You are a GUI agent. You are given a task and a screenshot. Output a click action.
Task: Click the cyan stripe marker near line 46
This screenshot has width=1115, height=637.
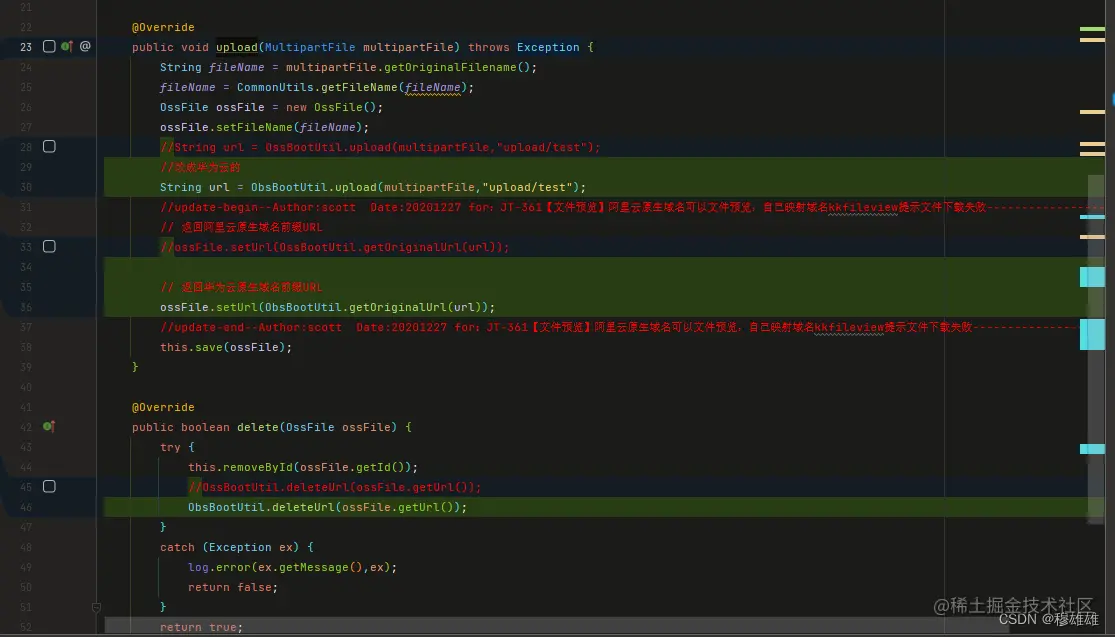click(1092, 449)
